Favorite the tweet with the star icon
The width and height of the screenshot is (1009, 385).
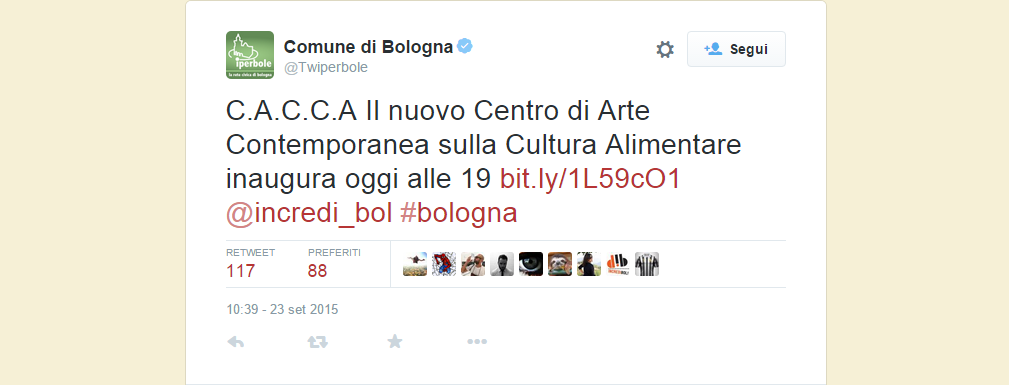click(394, 341)
